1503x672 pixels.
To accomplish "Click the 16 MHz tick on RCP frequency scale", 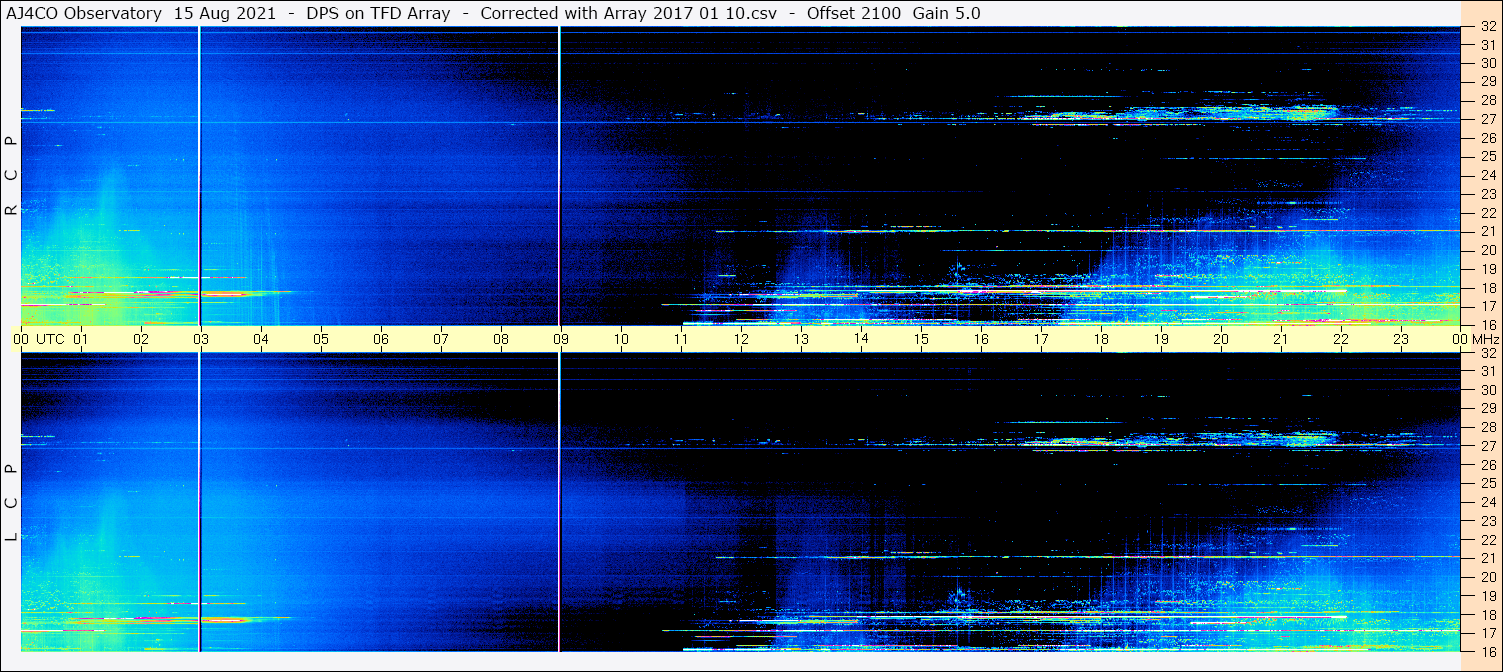I will 1487,324.
